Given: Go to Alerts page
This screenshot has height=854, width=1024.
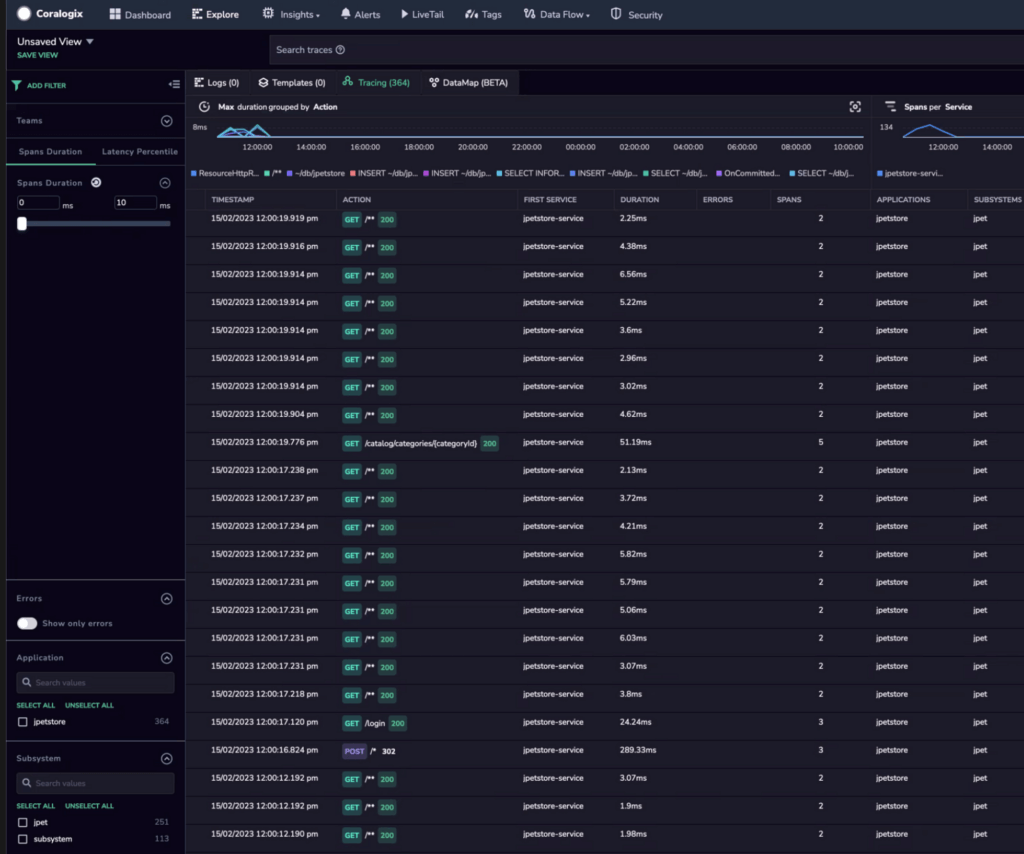Looking at the screenshot, I should 360,14.
